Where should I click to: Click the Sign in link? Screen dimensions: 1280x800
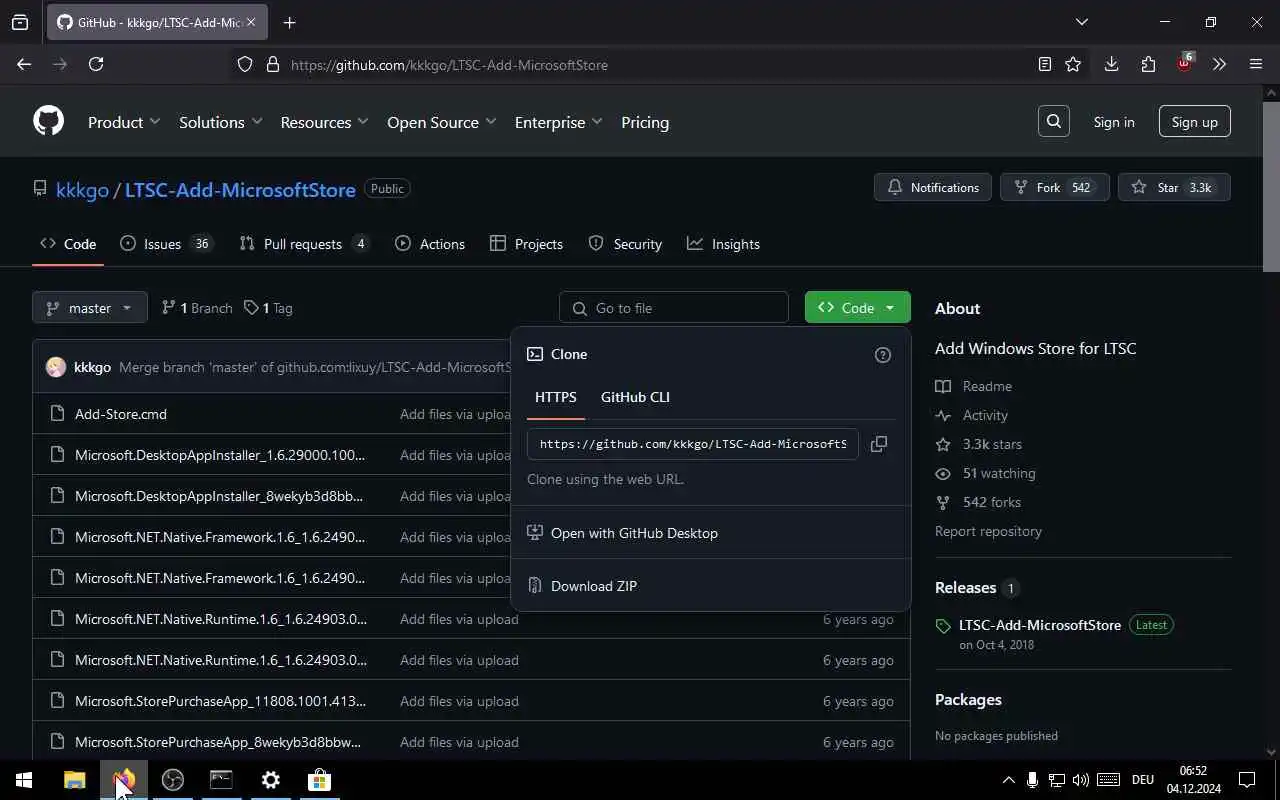(x=1114, y=122)
